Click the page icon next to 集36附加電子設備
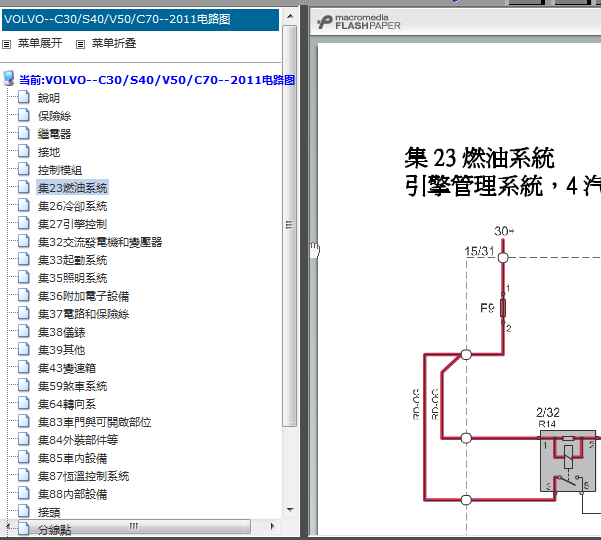This screenshot has height=540, width=601. (24, 295)
